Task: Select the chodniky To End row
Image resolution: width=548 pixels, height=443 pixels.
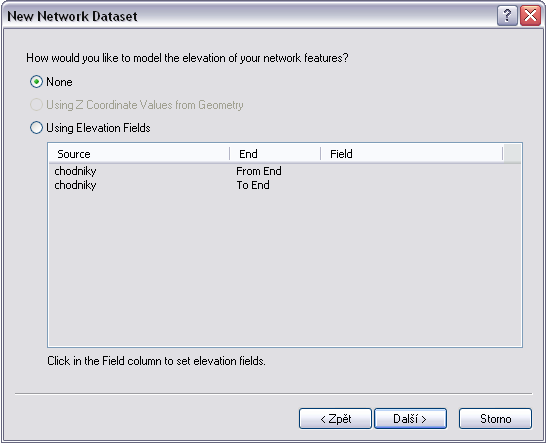Action: (x=284, y=185)
